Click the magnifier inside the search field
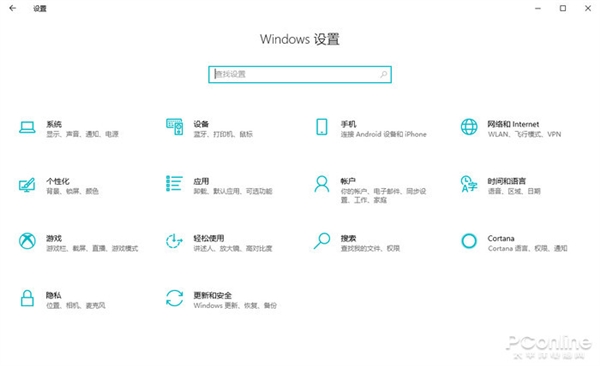Viewport: 600px width, 366px height. (x=383, y=74)
